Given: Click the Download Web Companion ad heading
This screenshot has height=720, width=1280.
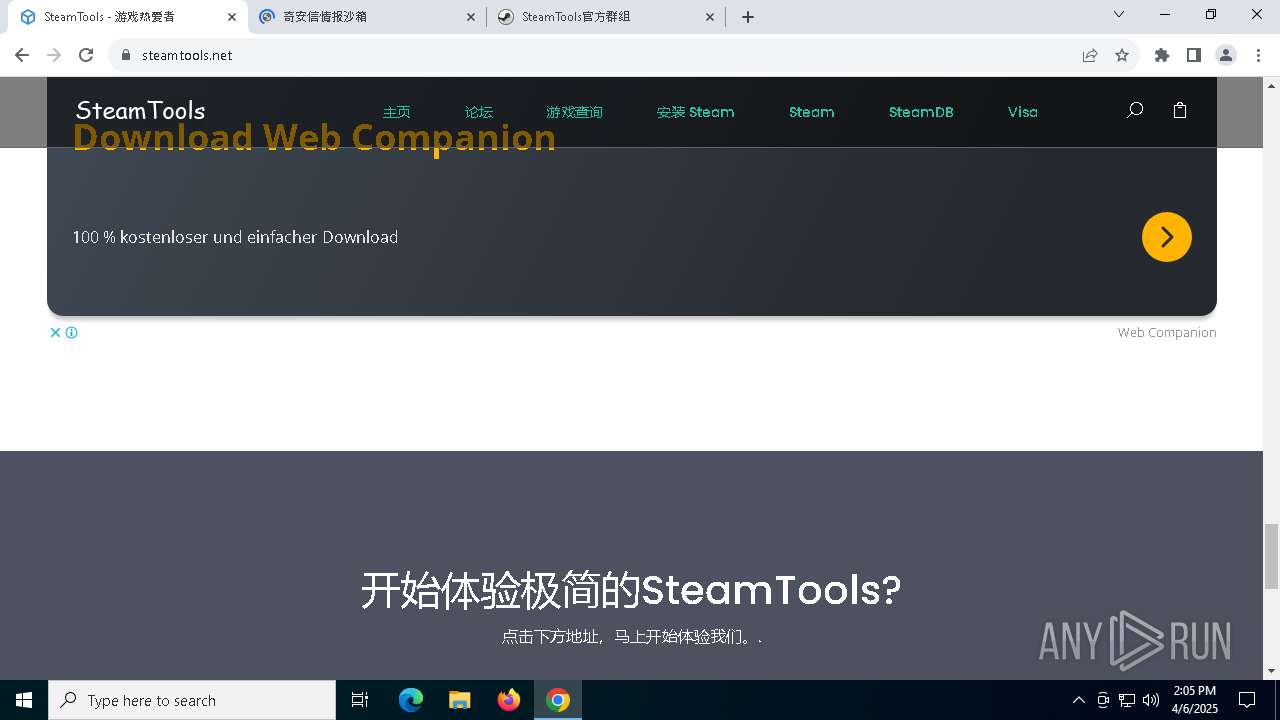Looking at the screenshot, I should click(x=314, y=137).
